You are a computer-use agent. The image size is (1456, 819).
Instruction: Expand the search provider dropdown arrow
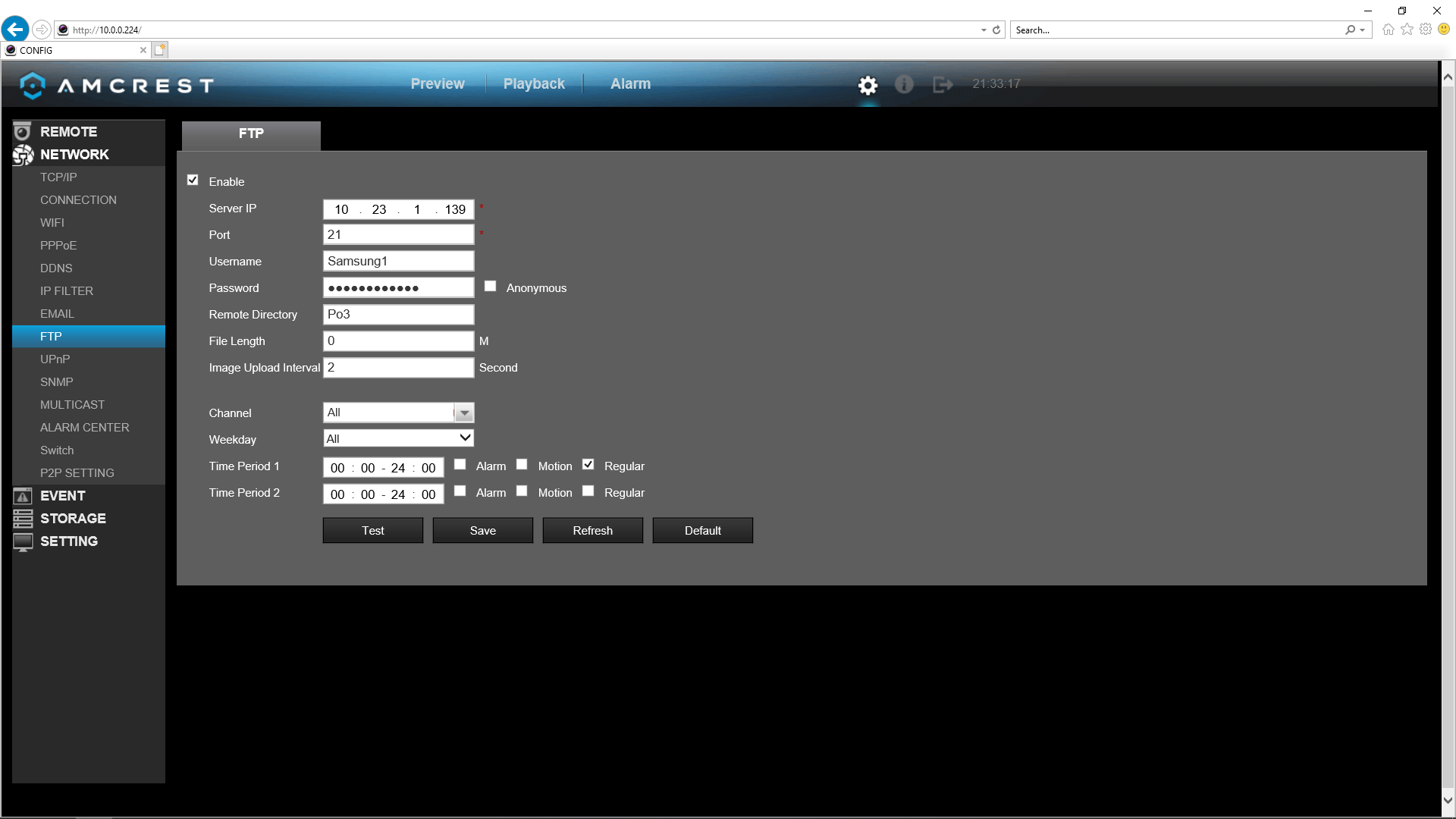click(x=1363, y=30)
